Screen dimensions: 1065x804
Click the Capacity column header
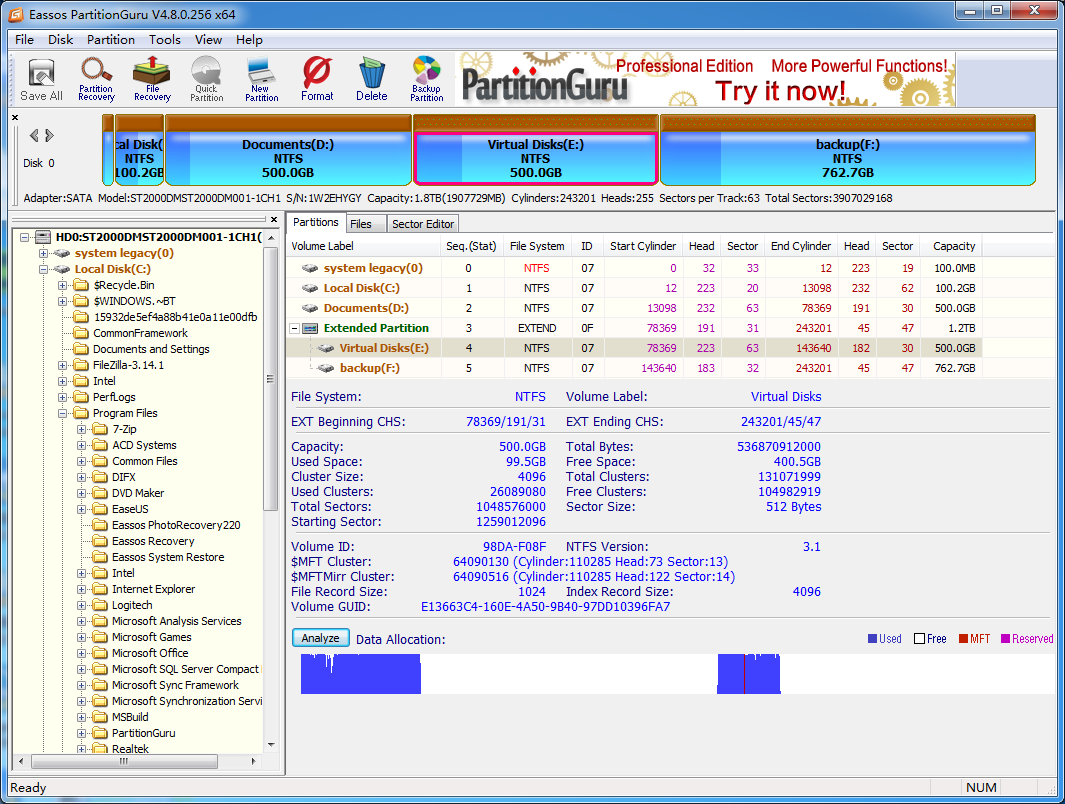(x=954, y=246)
